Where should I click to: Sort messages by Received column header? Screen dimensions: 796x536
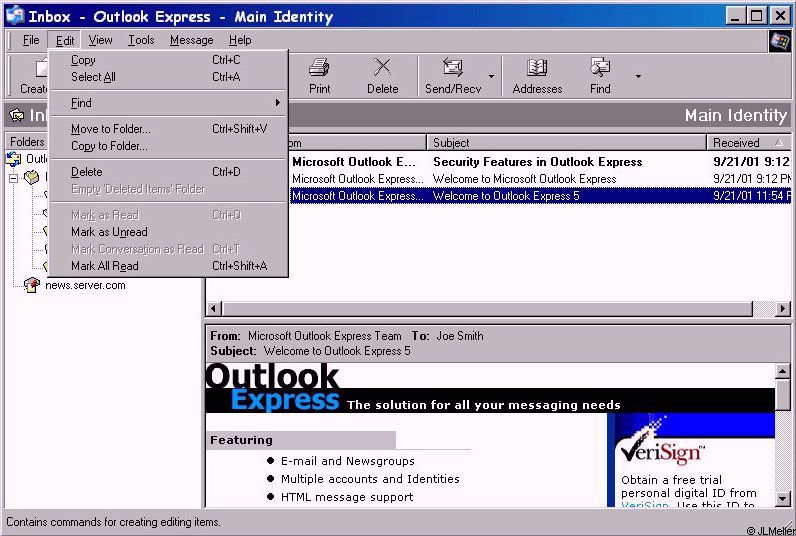coord(749,143)
